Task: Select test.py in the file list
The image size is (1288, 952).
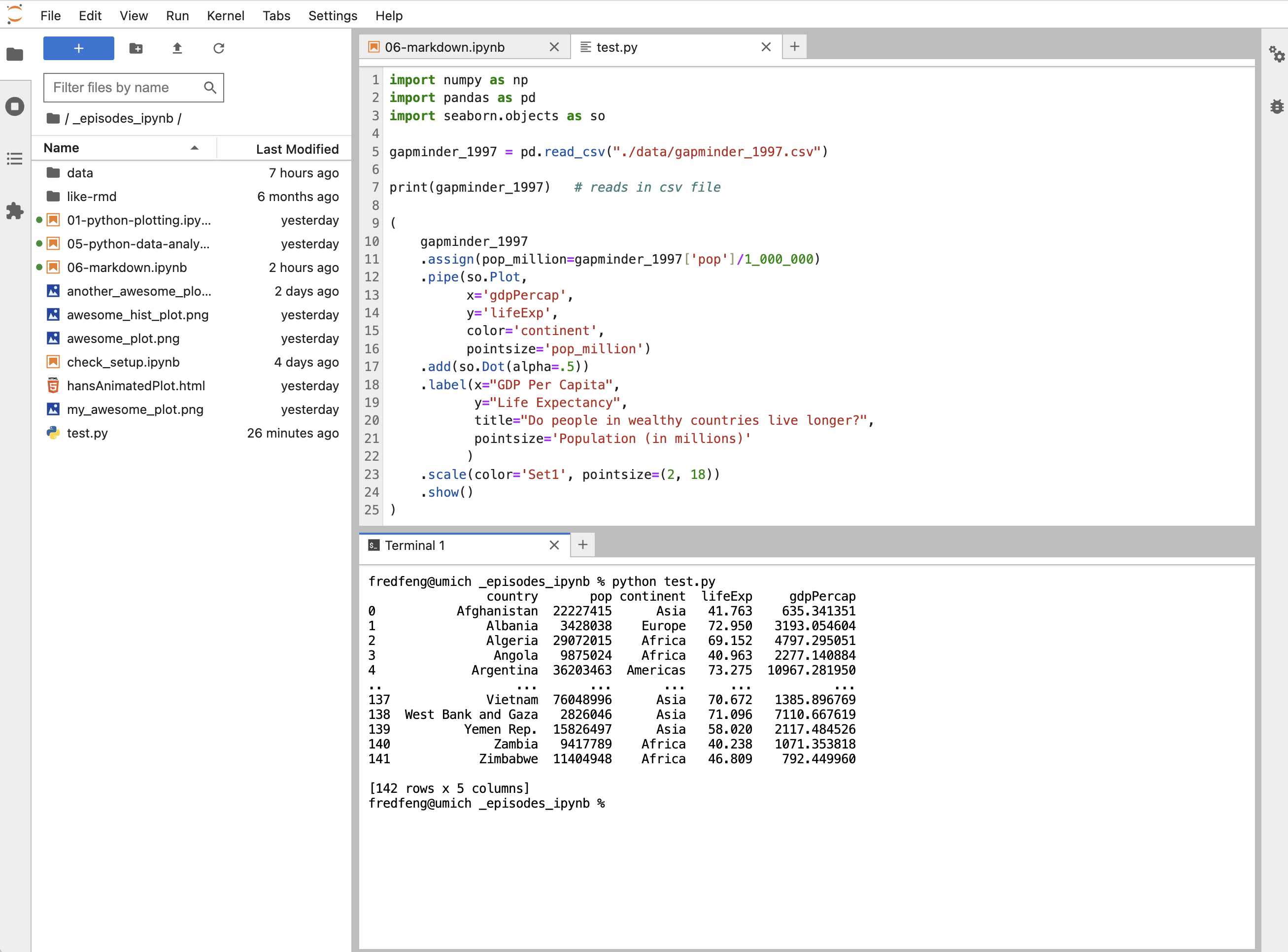Action: point(191,433)
